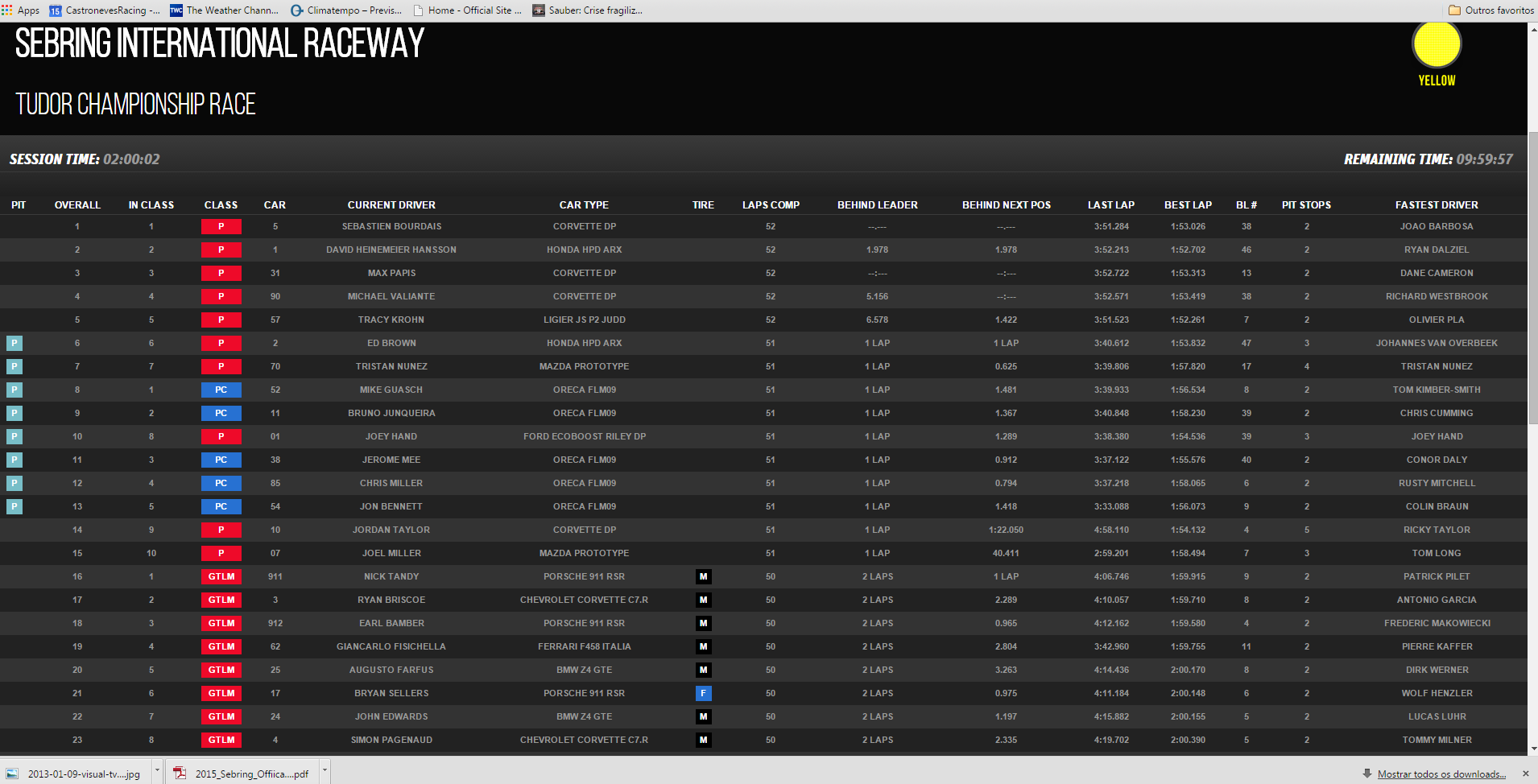Open the CastronevesRacing bookmark
The image size is (1538, 784).
(105, 10)
